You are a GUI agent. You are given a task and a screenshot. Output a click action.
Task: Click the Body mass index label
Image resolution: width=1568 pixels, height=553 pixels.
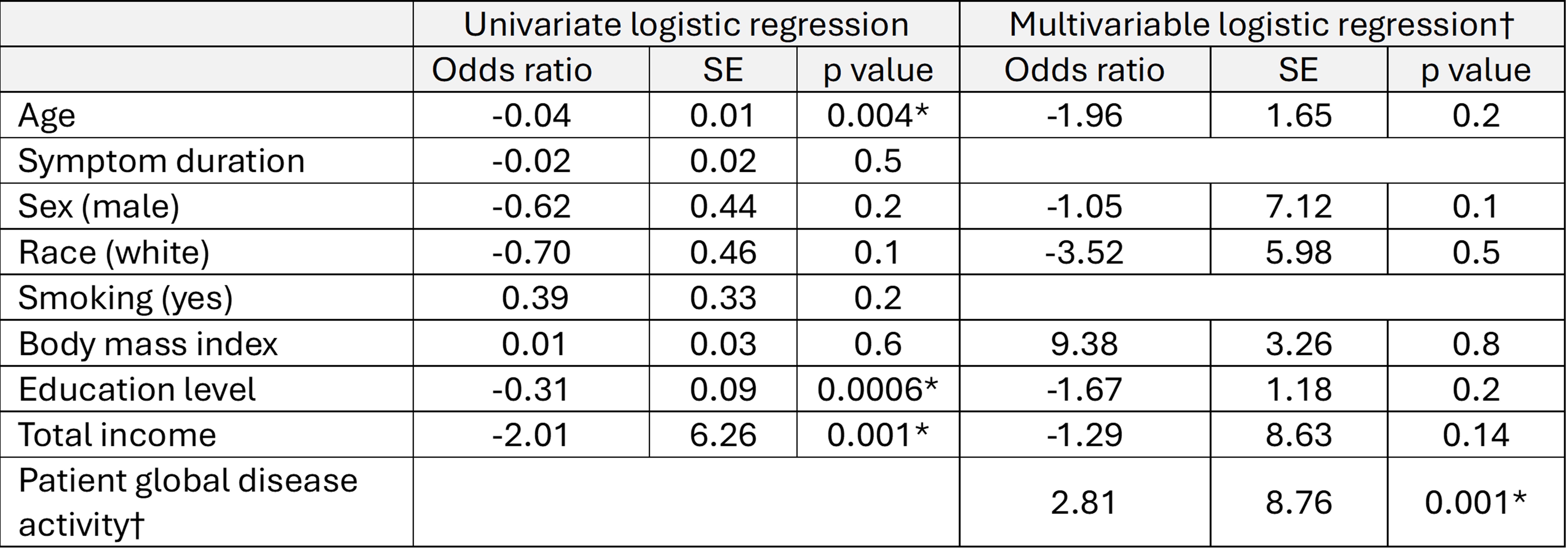point(148,344)
